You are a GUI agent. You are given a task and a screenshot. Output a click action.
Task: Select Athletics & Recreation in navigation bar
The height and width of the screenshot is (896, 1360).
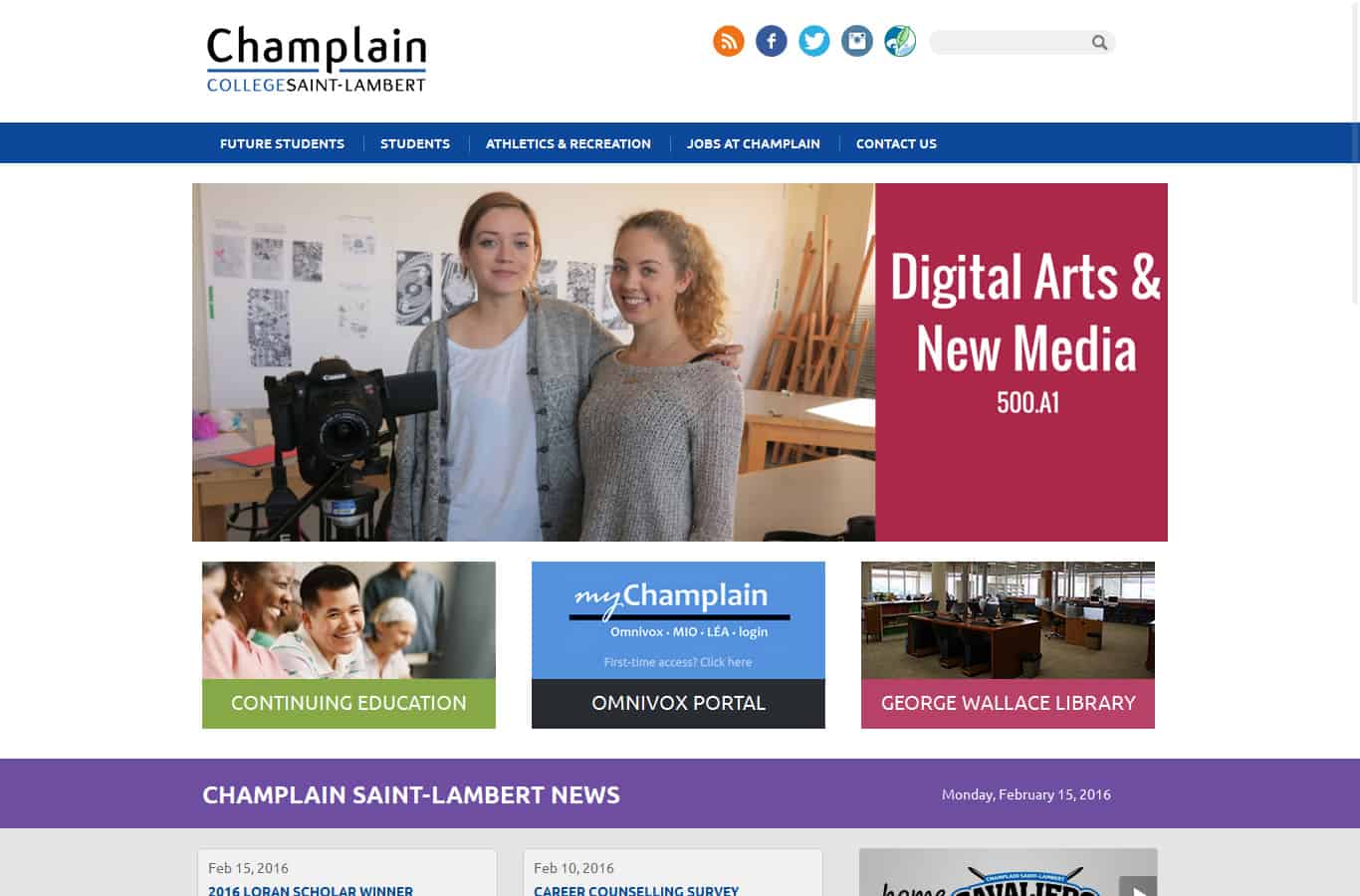[x=568, y=143]
